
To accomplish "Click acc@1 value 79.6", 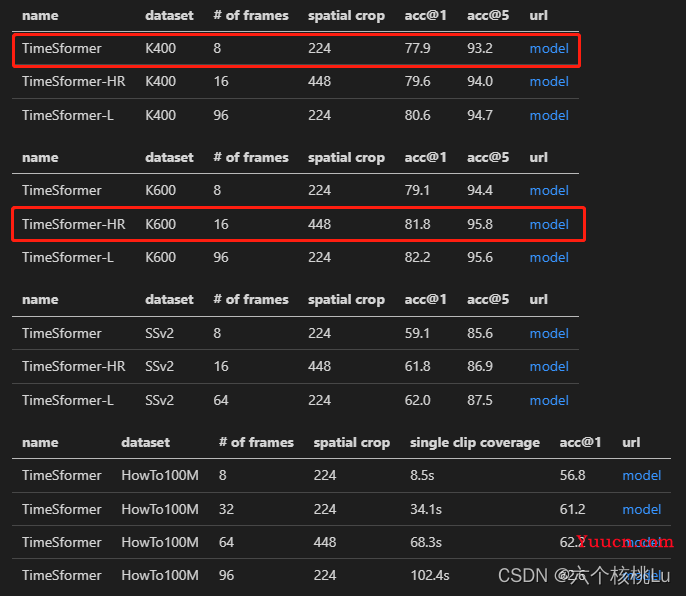I will point(417,81).
